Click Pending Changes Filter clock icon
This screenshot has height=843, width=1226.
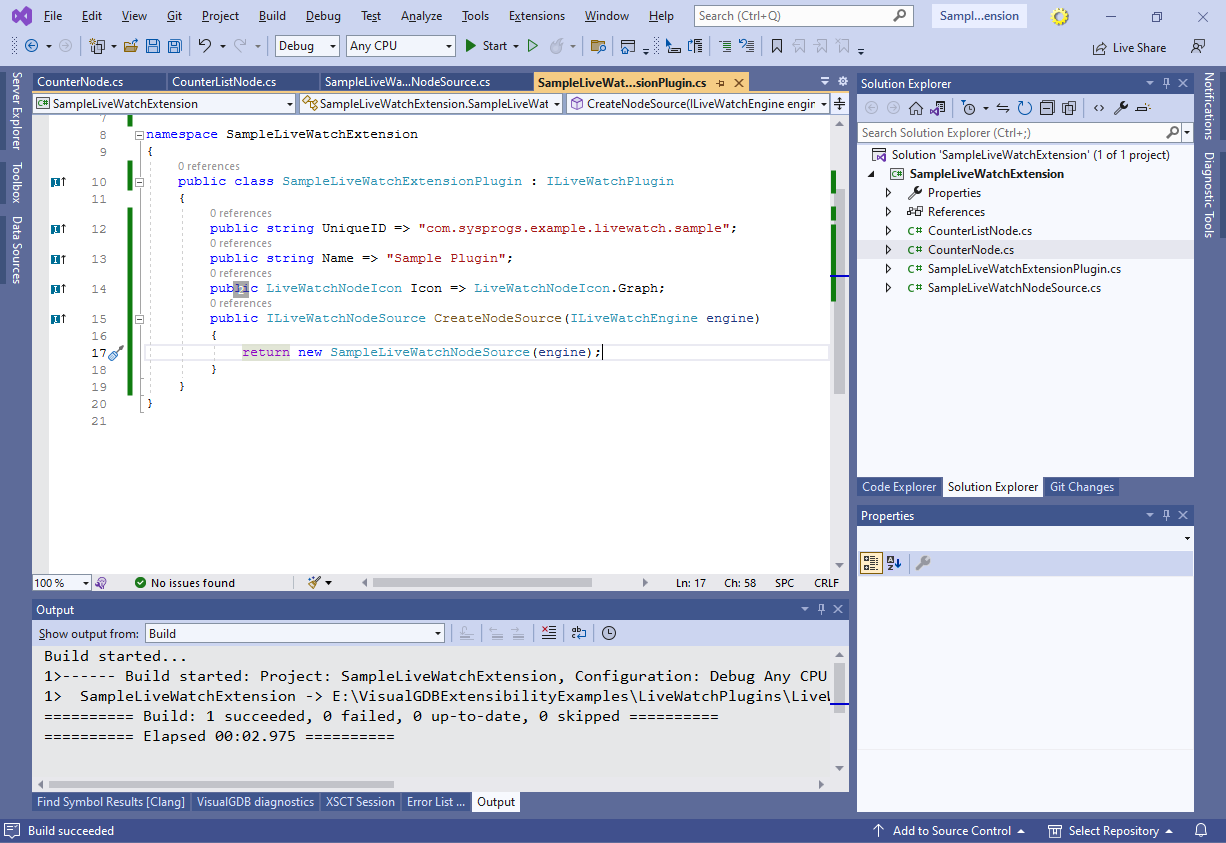pyautogui.click(x=968, y=108)
